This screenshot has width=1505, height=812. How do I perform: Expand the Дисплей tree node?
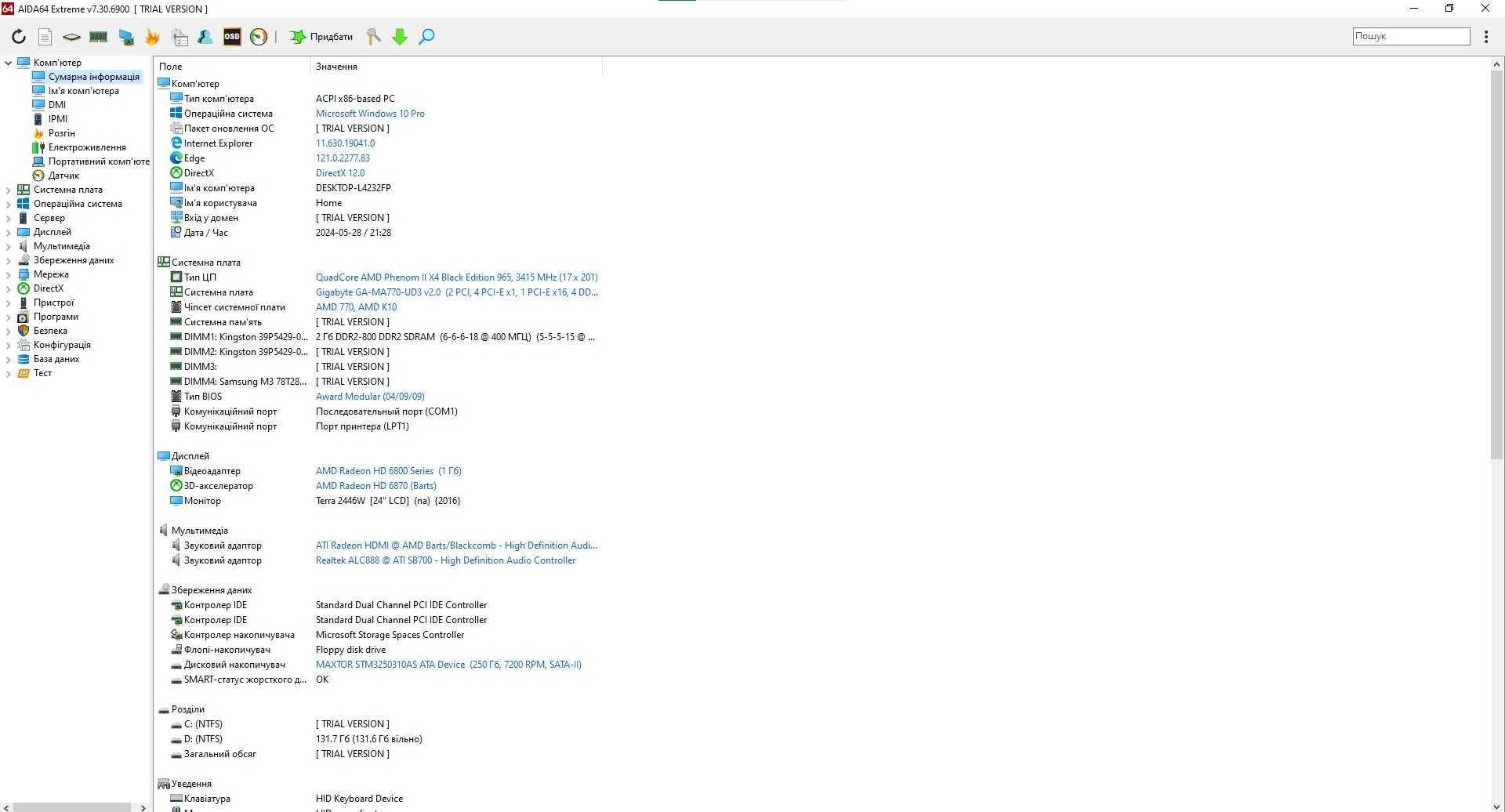[x=9, y=232]
